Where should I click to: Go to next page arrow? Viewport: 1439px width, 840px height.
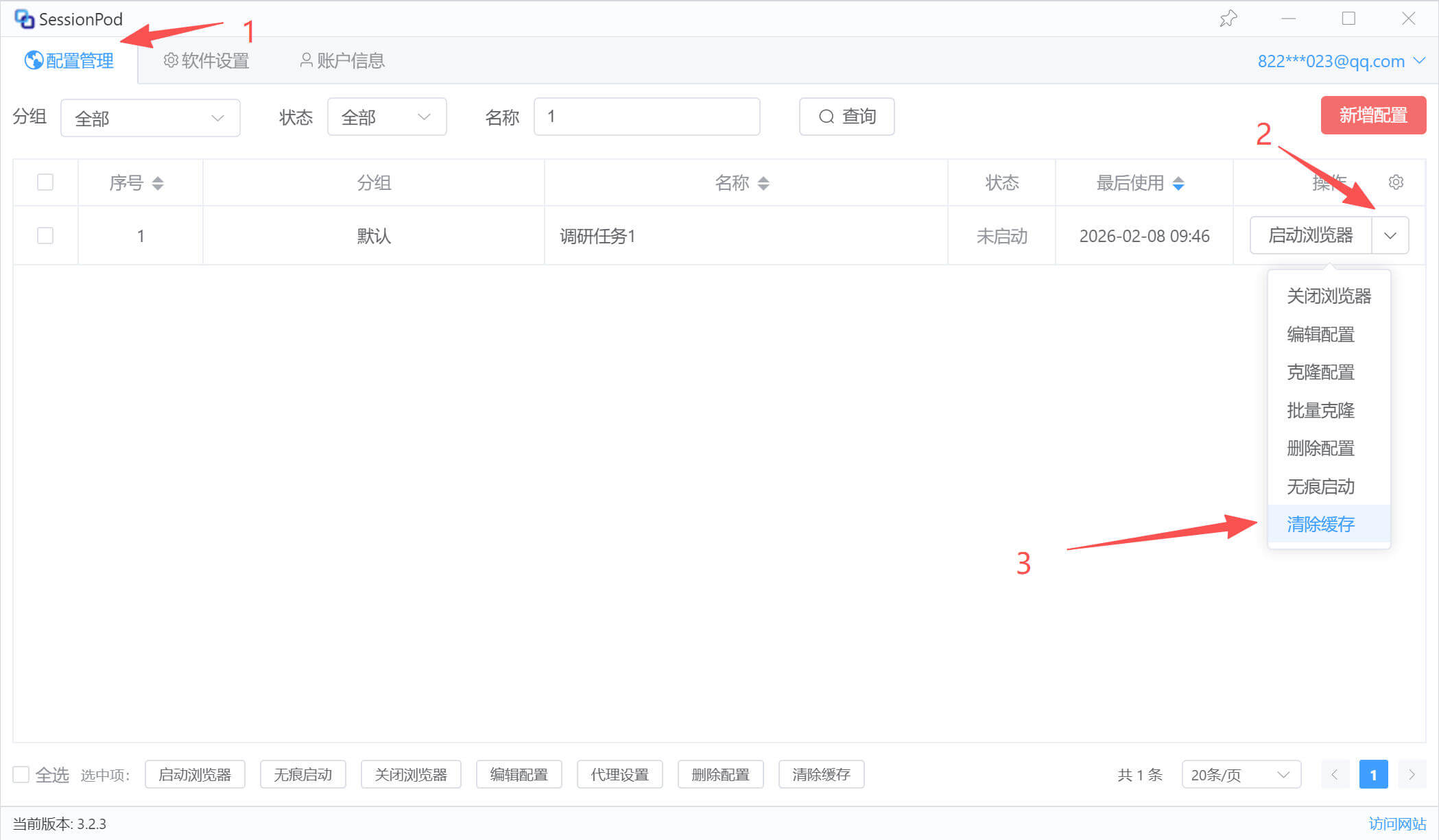[x=1412, y=775]
